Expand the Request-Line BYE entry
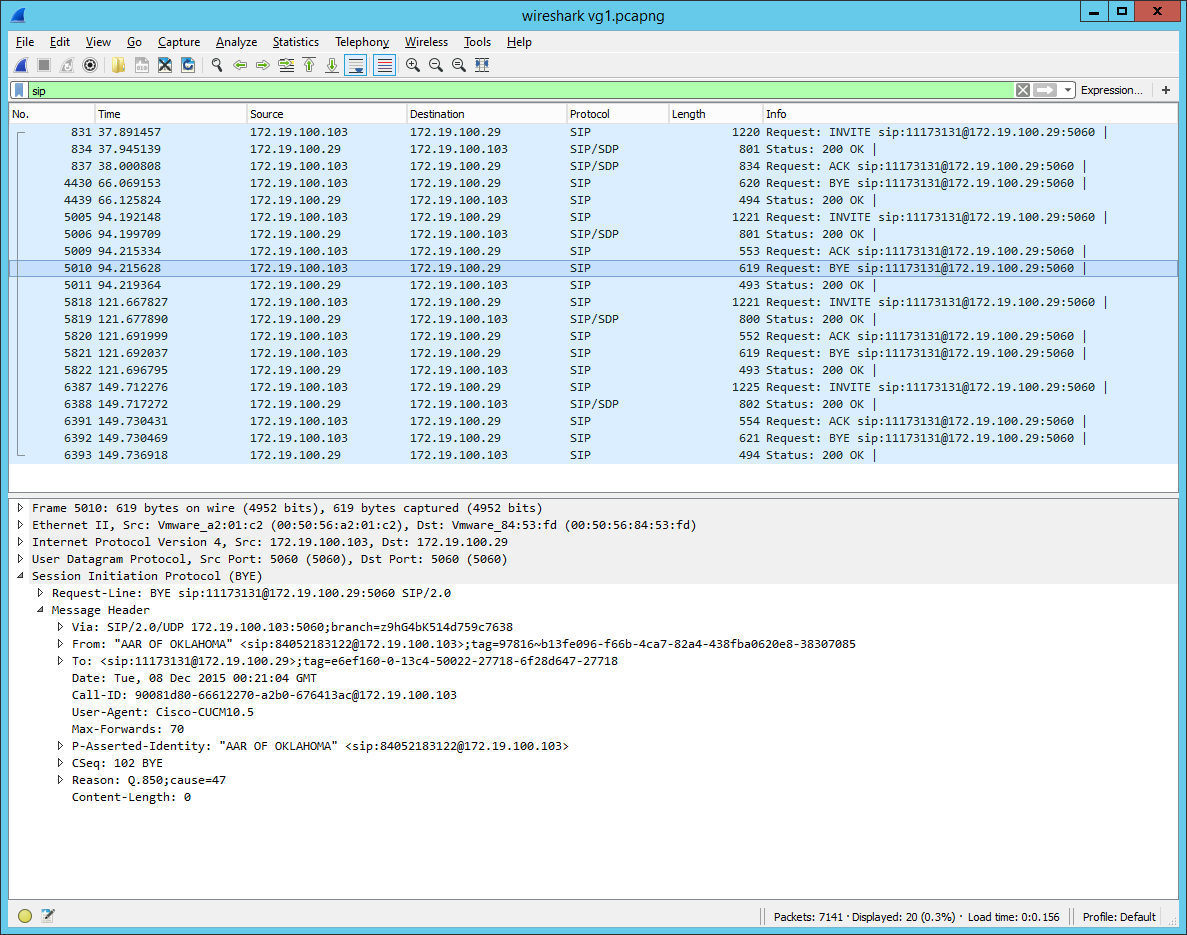Viewport: 1187px width, 935px height. point(40,593)
